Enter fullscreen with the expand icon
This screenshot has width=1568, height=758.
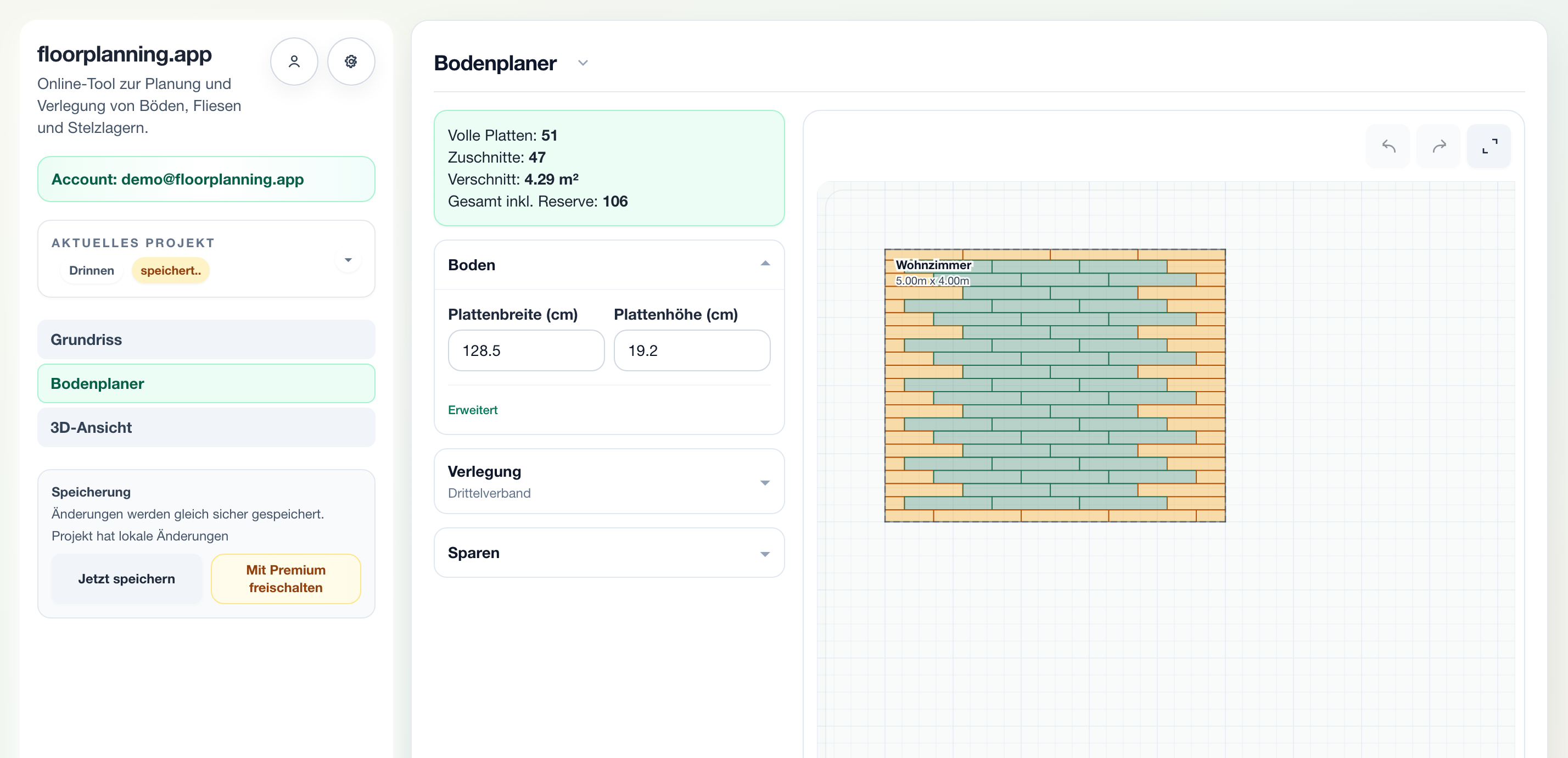click(x=1489, y=146)
